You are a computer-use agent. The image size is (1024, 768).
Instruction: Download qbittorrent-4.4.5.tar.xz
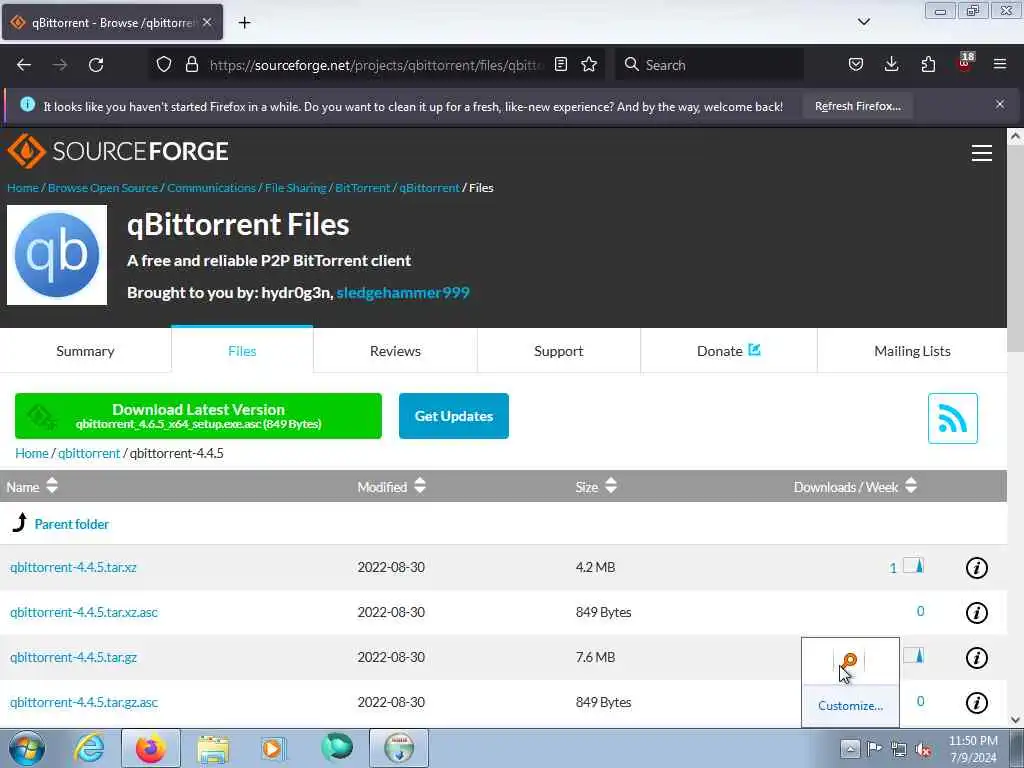pyautogui.click(x=73, y=567)
